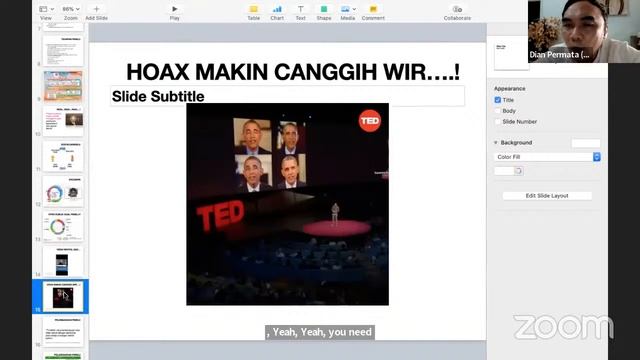Insert a Shape from the toolbar
This screenshot has height=360, width=640.
pyautogui.click(x=324, y=12)
